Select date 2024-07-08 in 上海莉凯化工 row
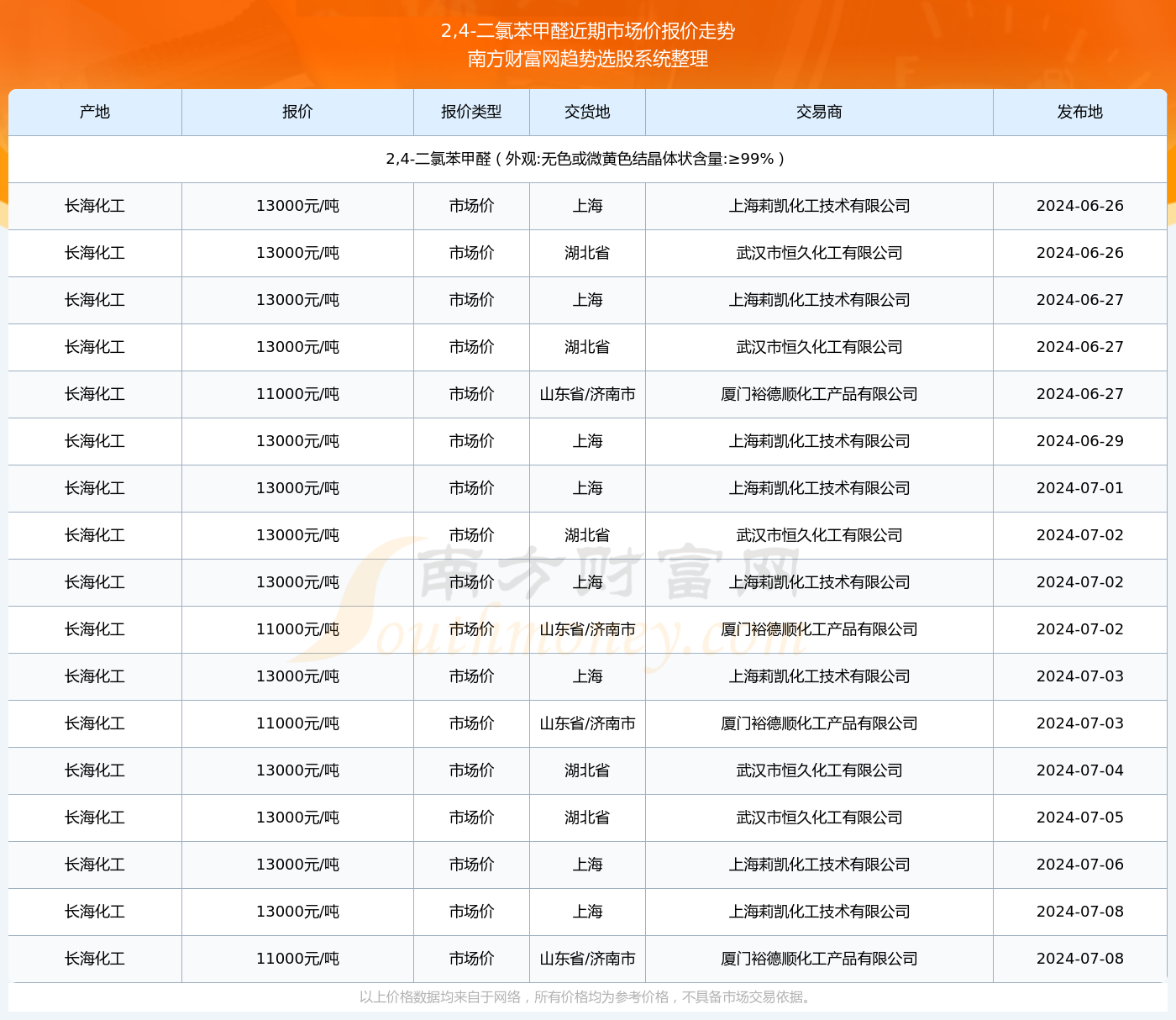Viewport: 1176px width, 1020px height. [x=1080, y=912]
